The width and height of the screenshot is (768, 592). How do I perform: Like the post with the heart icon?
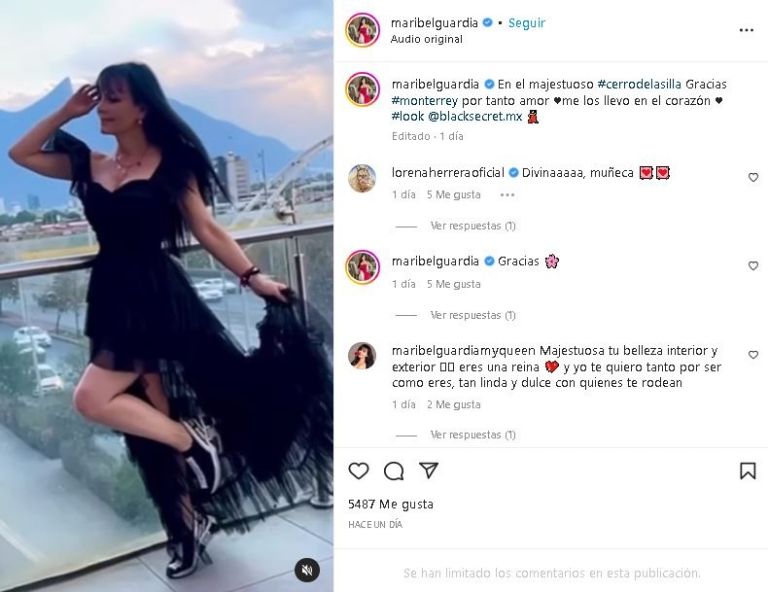click(x=359, y=471)
